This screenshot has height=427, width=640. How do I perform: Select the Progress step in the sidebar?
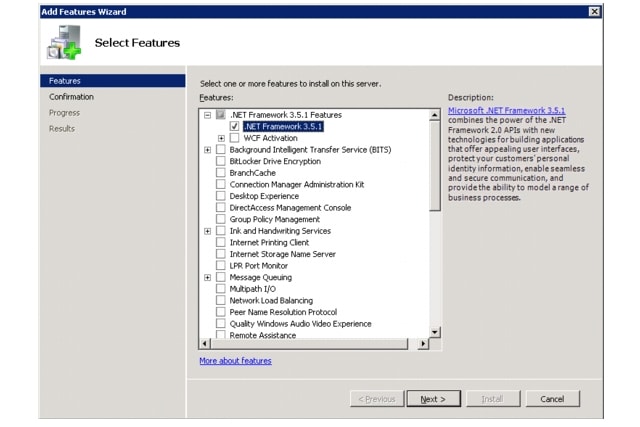pyautogui.click(x=64, y=113)
